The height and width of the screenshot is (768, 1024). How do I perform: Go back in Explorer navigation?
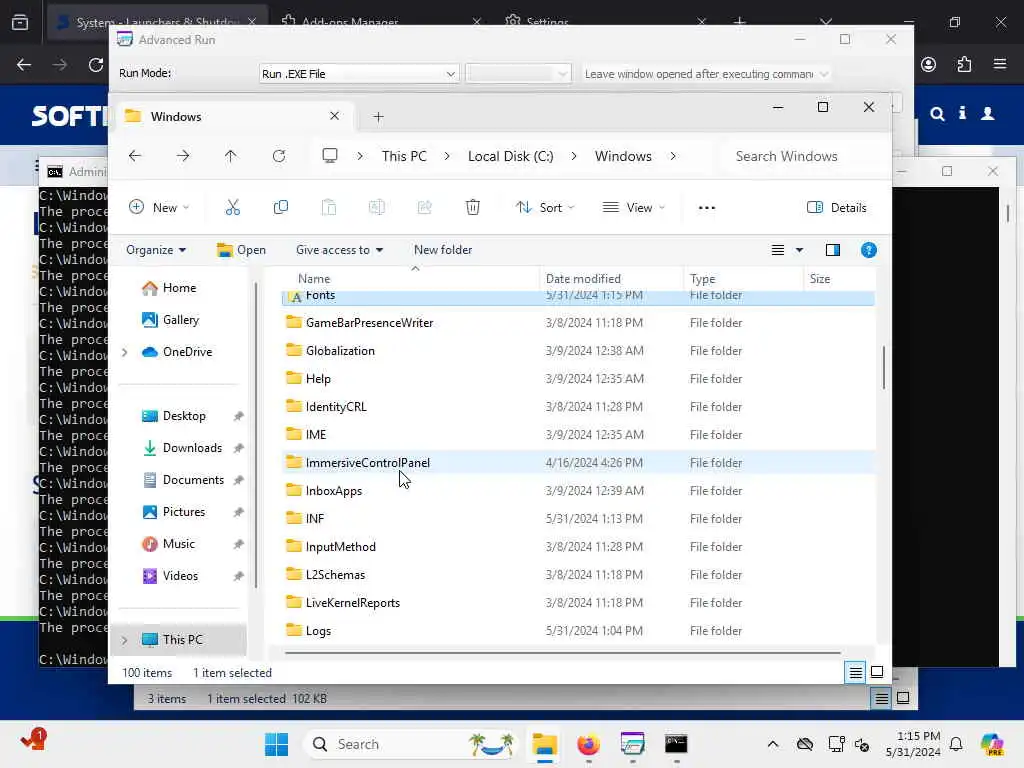coord(135,156)
